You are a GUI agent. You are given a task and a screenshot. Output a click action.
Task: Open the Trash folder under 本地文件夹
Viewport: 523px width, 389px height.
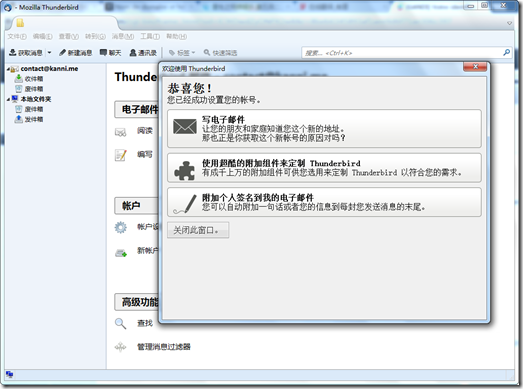coord(34,109)
